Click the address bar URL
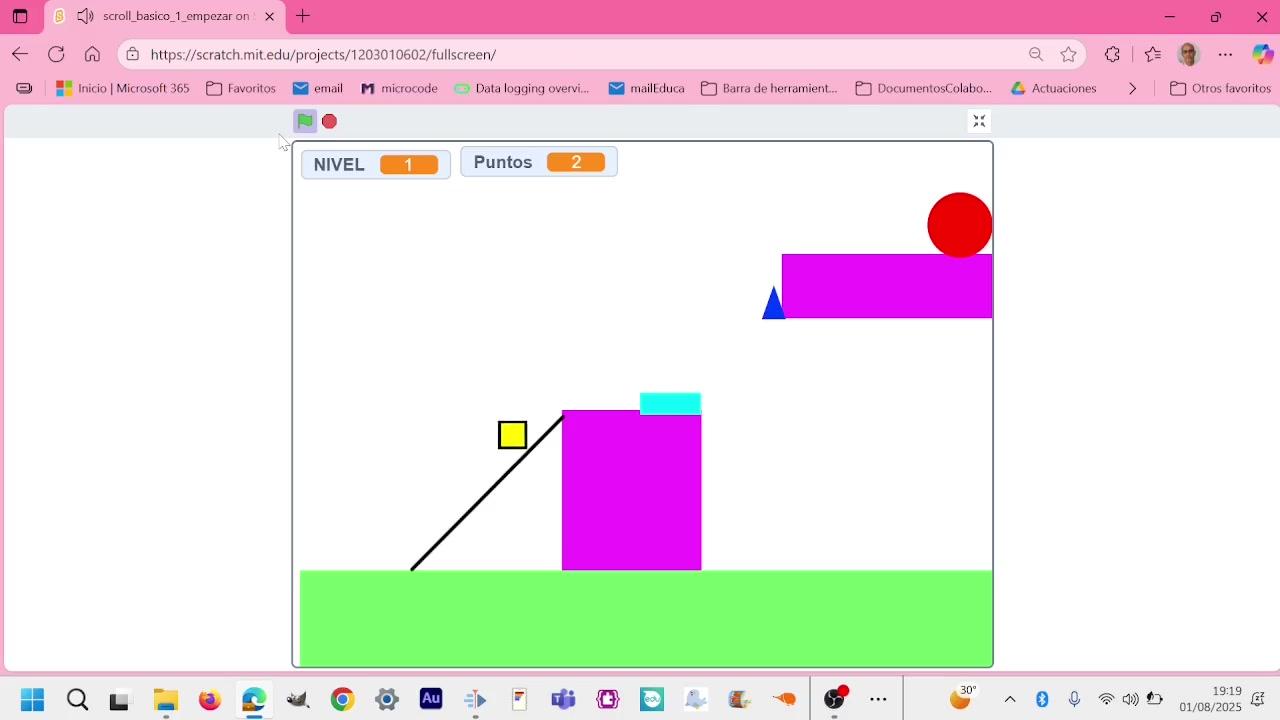Image resolution: width=1280 pixels, height=720 pixels. click(323, 54)
